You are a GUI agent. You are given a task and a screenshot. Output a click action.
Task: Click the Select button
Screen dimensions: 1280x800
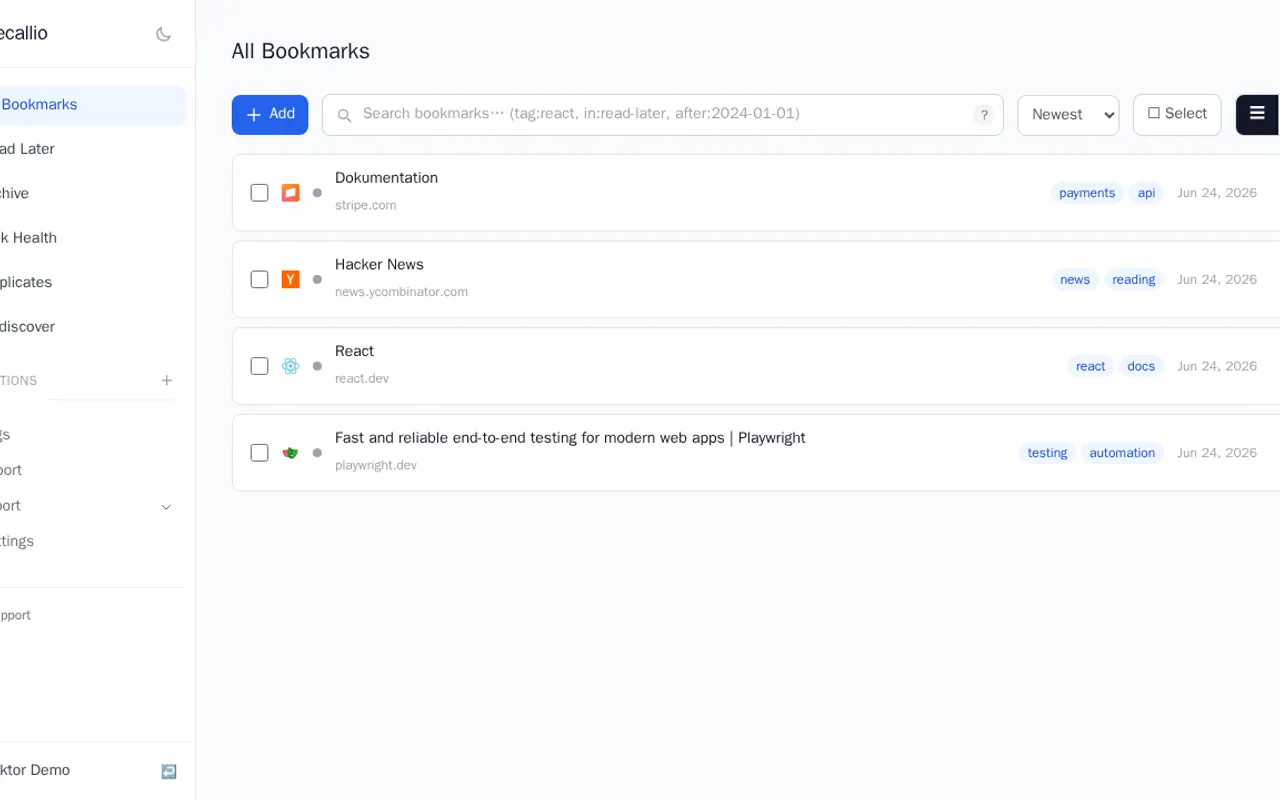tap(1177, 114)
